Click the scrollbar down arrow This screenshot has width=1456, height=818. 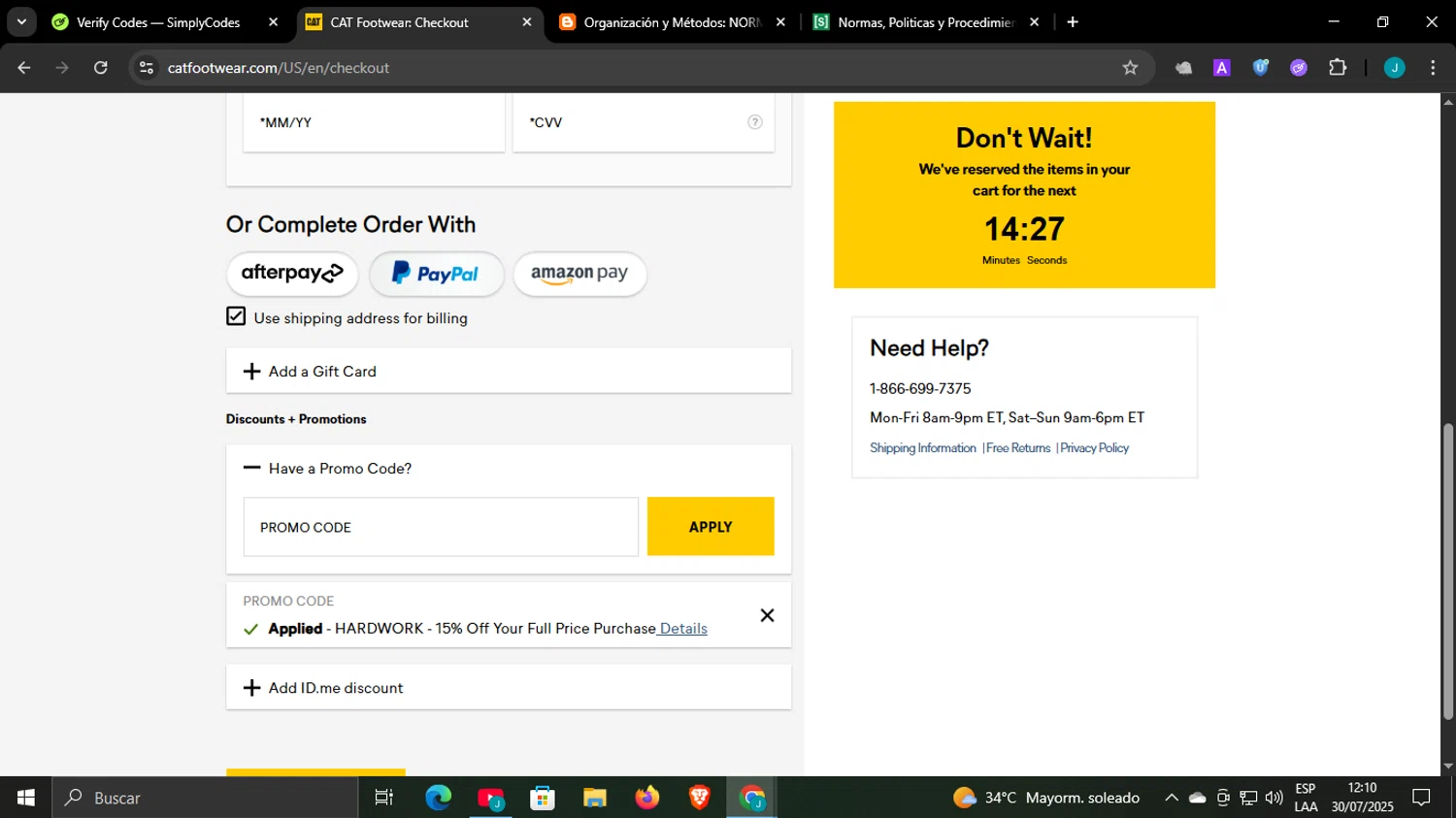point(1448,767)
